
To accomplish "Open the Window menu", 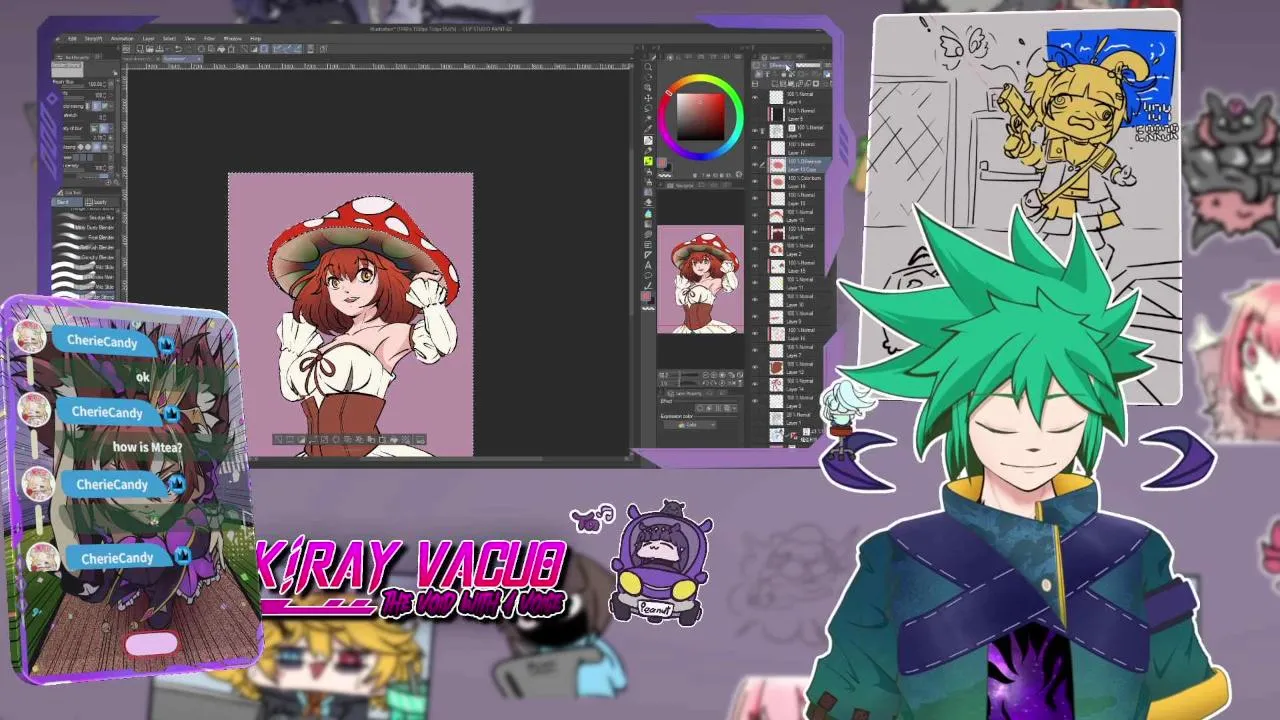I will click(x=232, y=39).
